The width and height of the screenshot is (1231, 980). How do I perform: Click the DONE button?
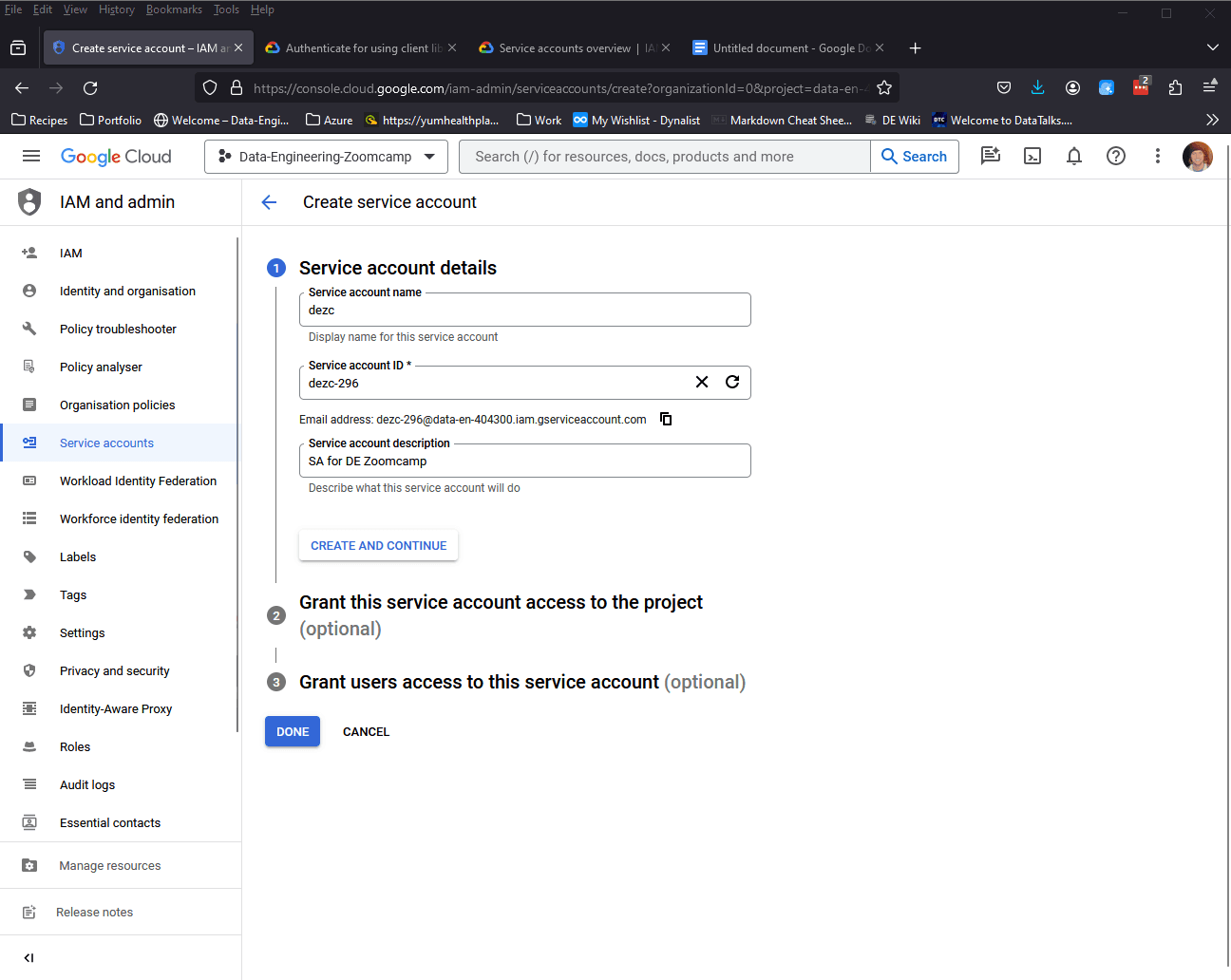pos(293,731)
